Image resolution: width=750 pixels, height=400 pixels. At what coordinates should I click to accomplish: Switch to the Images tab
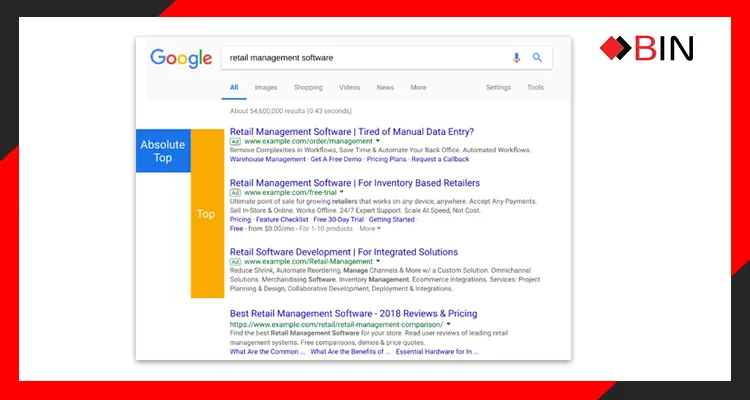coord(266,88)
